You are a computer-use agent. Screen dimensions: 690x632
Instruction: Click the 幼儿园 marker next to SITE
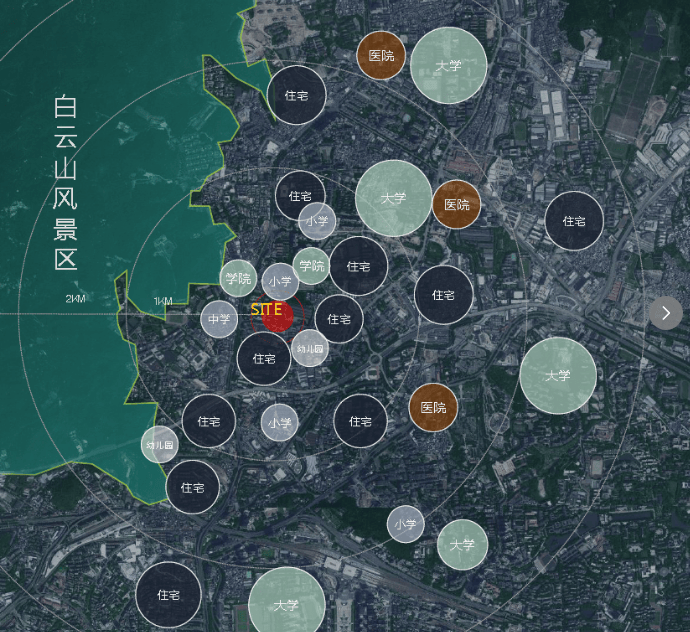click(x=310, y=348)
